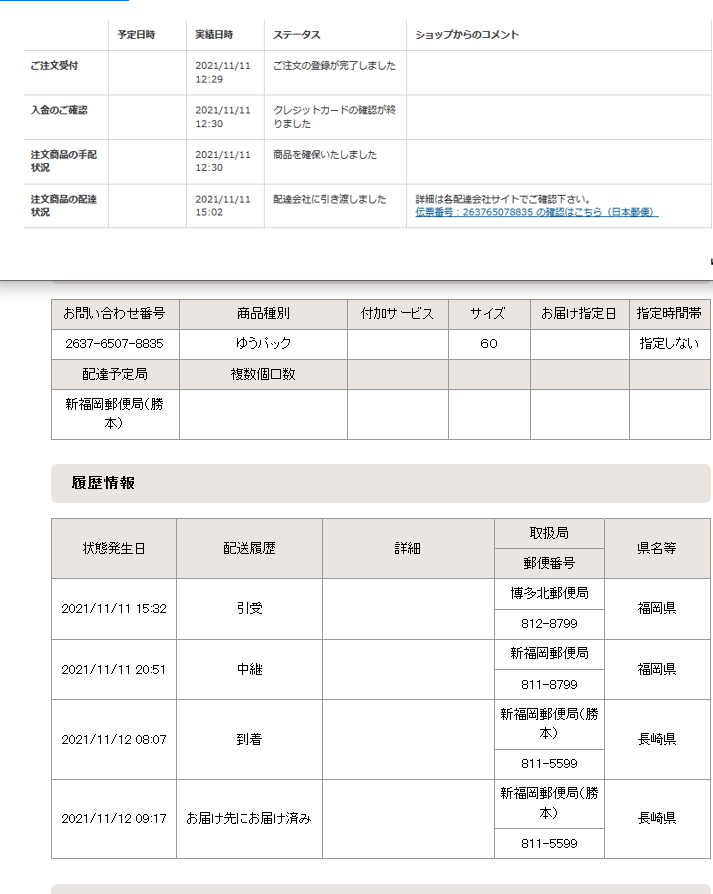The image size is (713, 894).
Task: Select the お届け先にお届け済み status
Action: click(249, 819)
